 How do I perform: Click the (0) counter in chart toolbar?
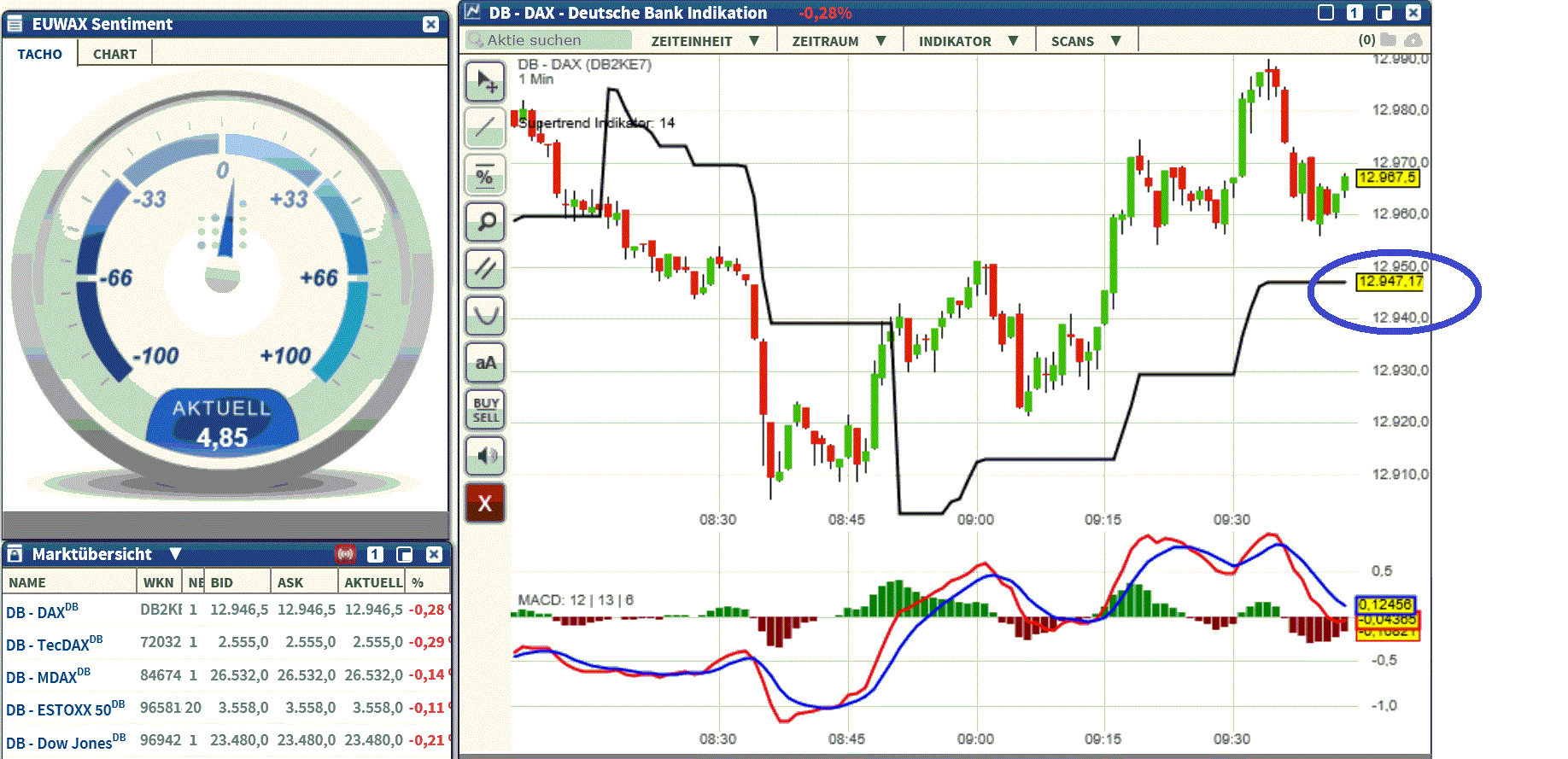coord(1367,39)
